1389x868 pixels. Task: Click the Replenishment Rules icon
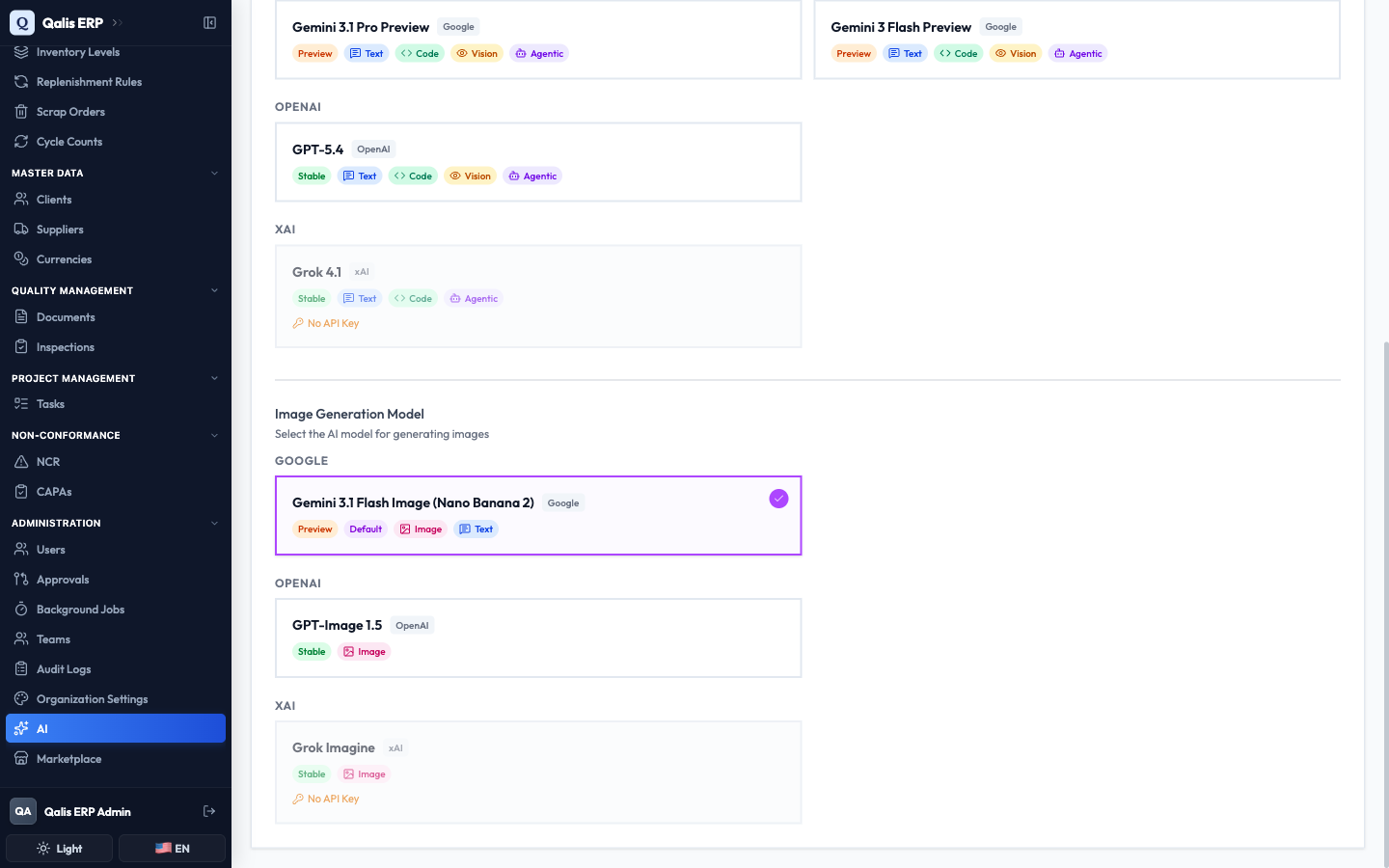pos(21,82)
